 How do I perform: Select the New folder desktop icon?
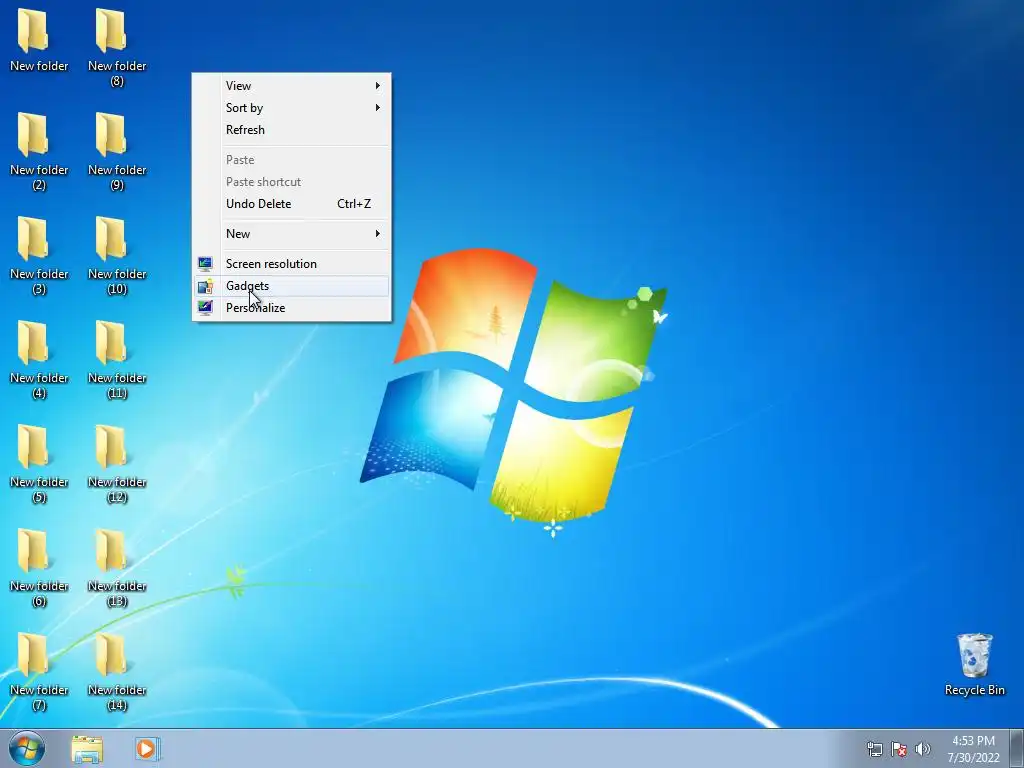(x=39, y=40)
